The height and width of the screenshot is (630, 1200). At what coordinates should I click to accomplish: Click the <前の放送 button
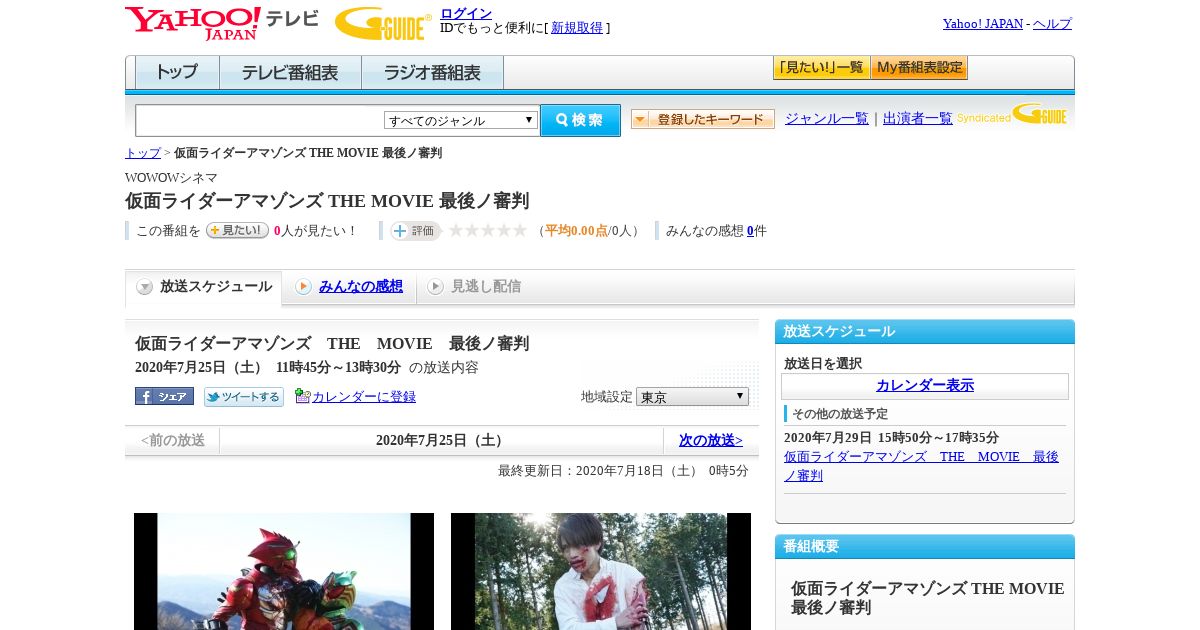(173, 440)
